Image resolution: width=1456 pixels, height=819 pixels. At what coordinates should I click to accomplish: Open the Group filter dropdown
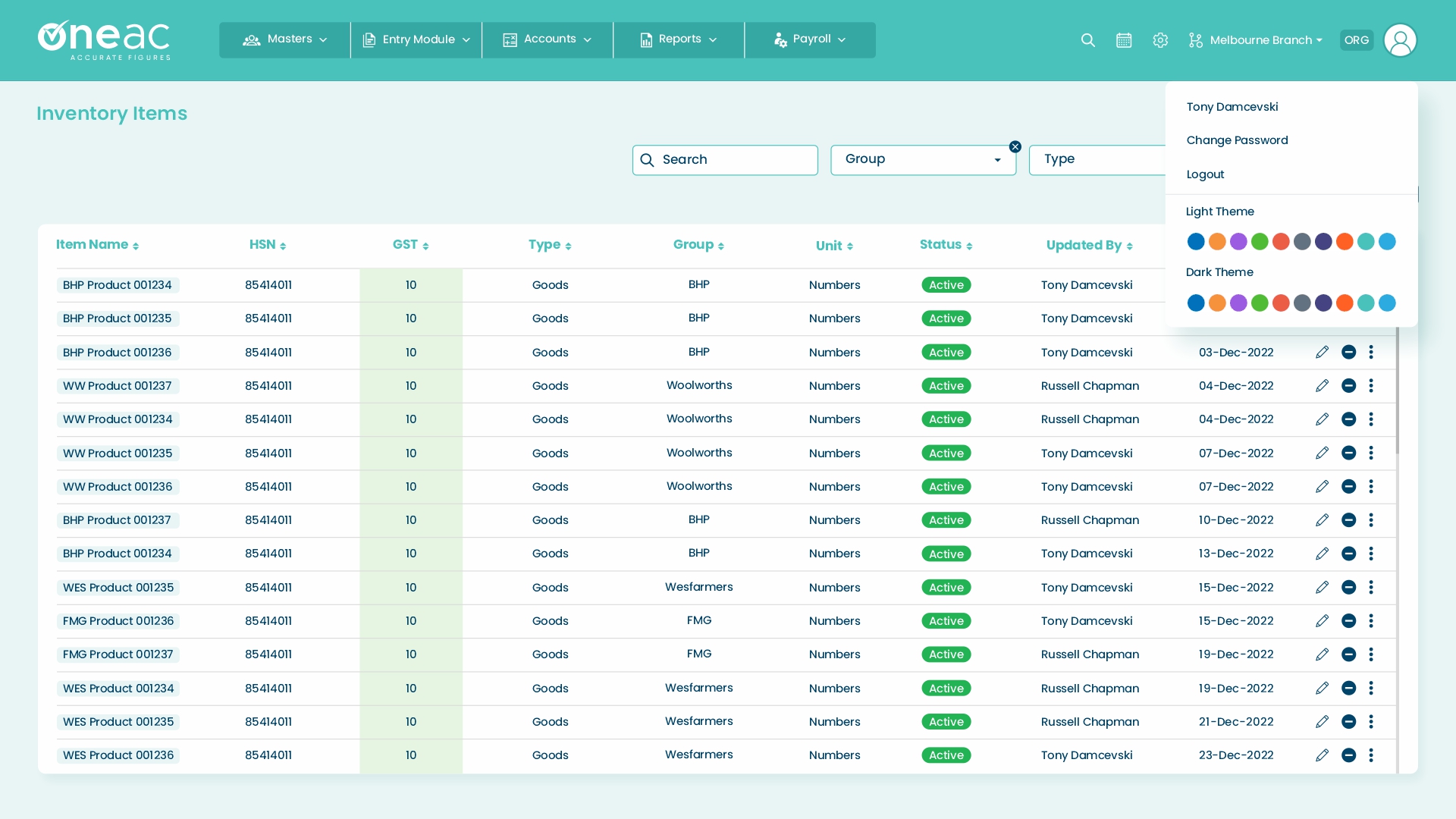[923, 159]
